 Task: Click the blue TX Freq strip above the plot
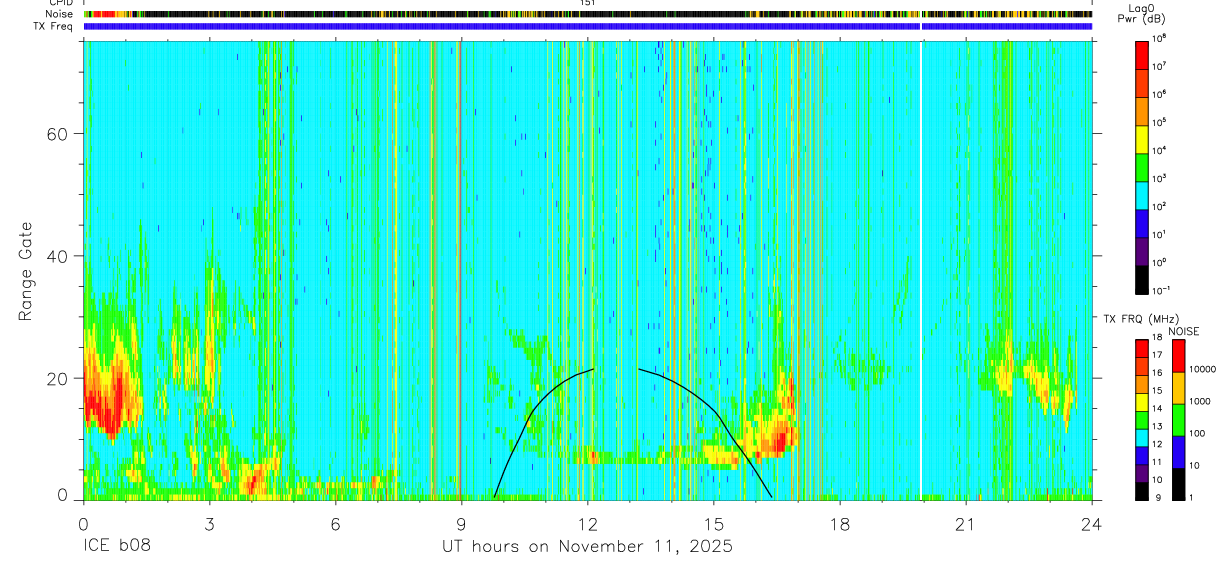coord(588,26)
